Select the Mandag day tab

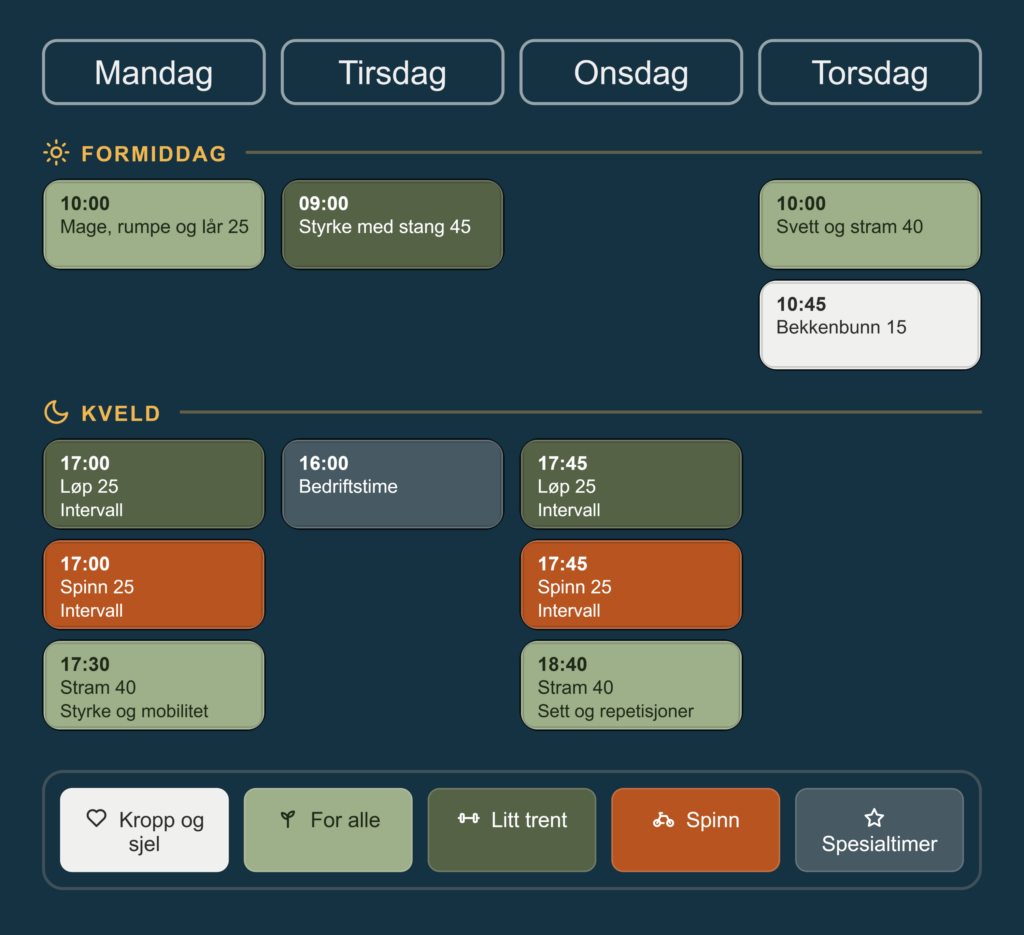[x=154, y=72]
